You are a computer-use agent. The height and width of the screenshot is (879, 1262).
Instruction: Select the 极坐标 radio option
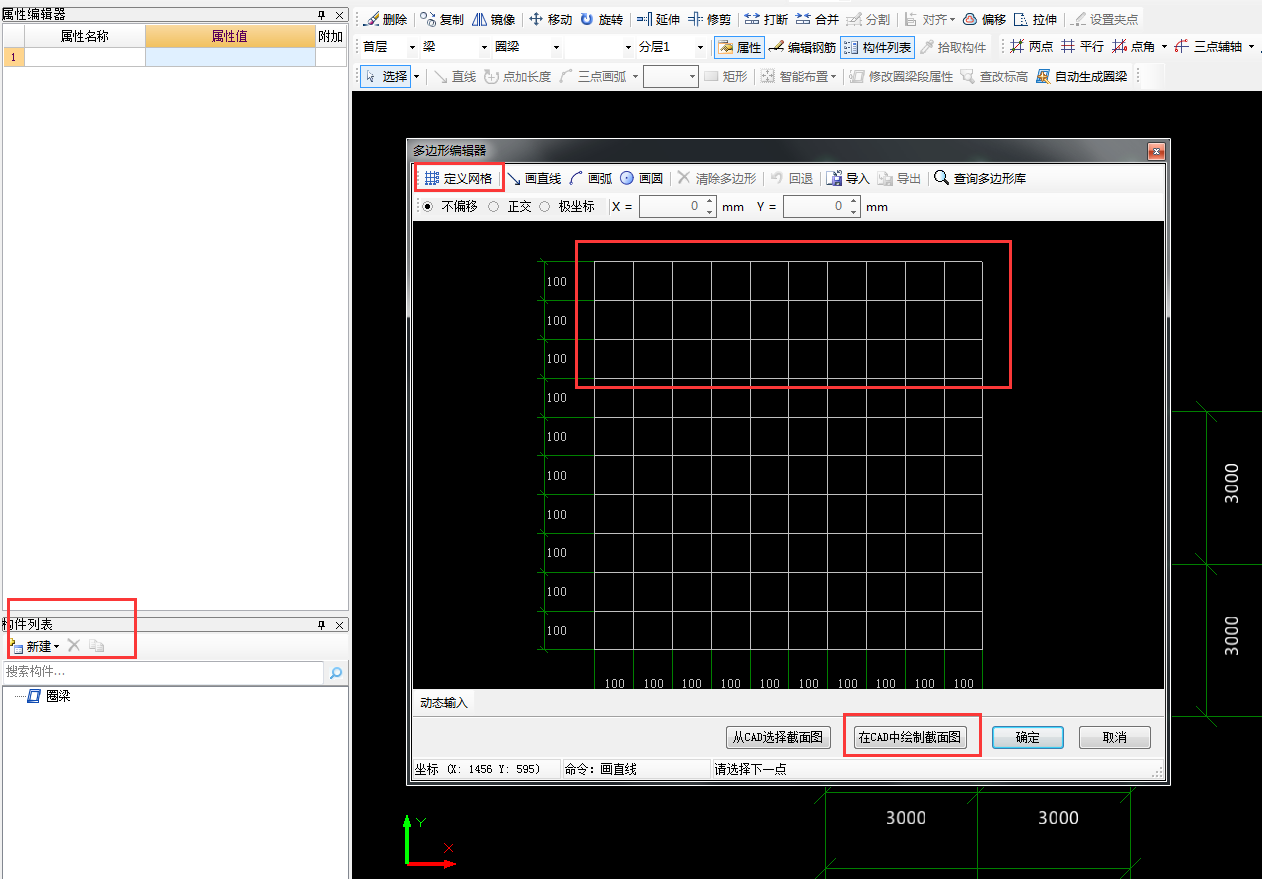point(545,207)
